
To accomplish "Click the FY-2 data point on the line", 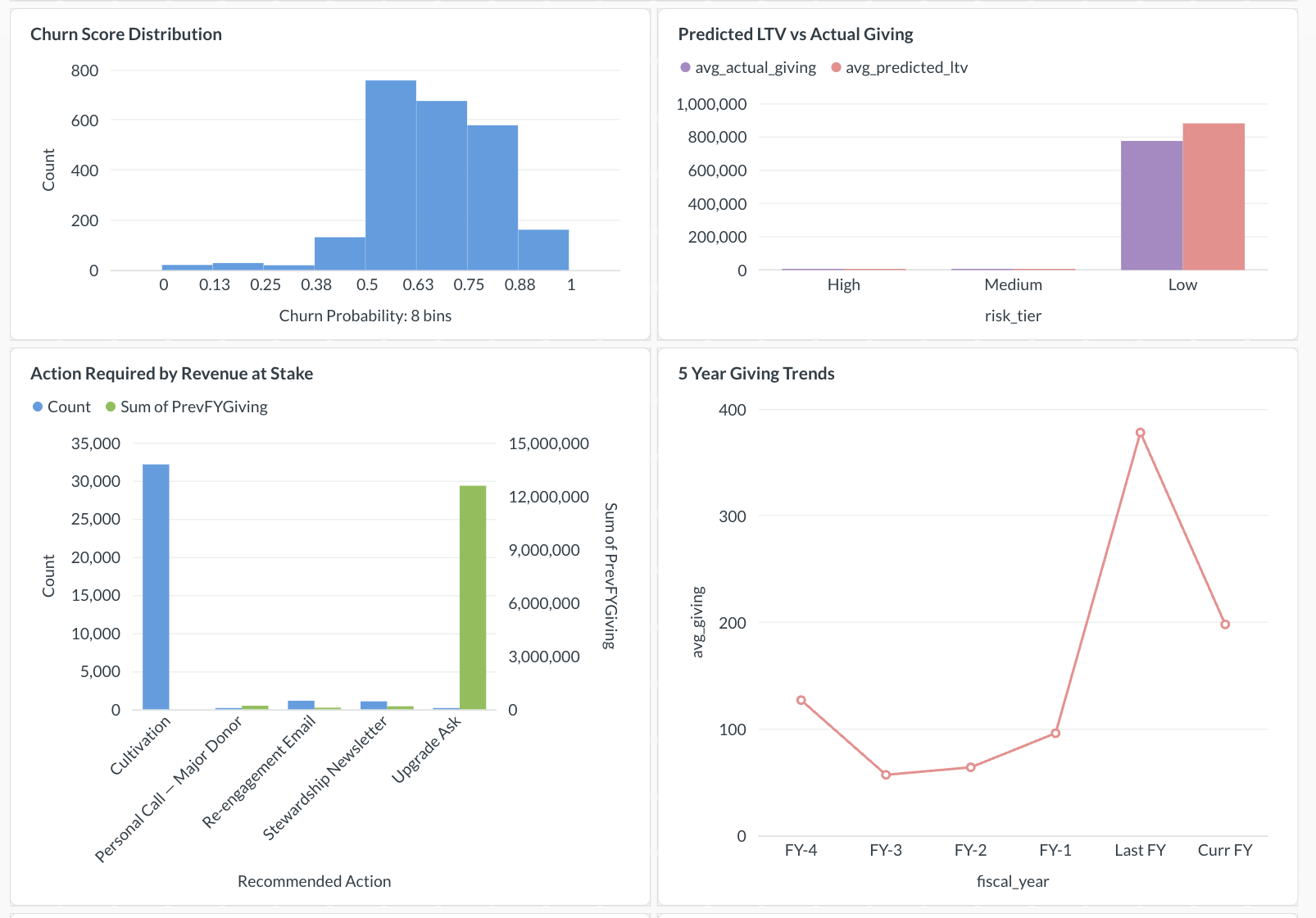I will pos(970,767).
